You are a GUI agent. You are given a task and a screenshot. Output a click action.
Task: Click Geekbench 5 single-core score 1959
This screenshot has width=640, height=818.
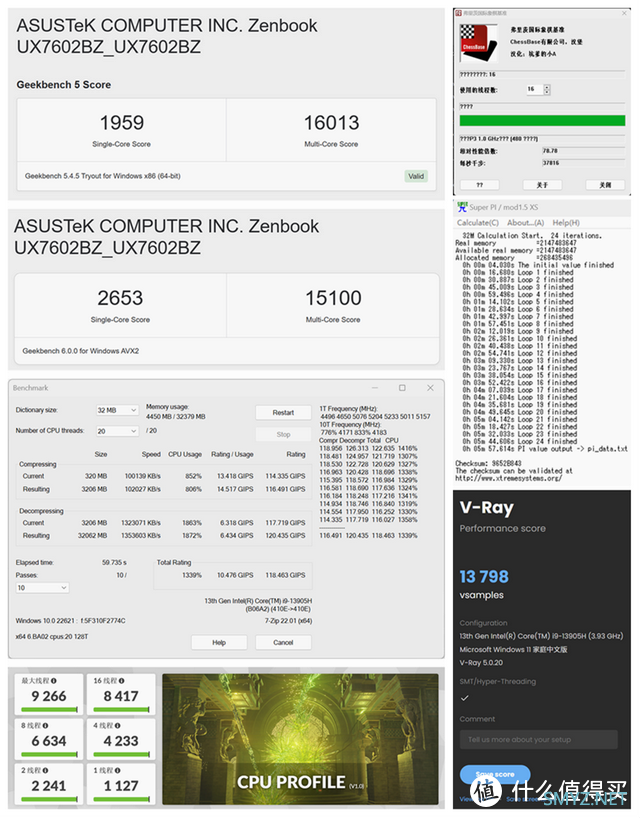122,123
